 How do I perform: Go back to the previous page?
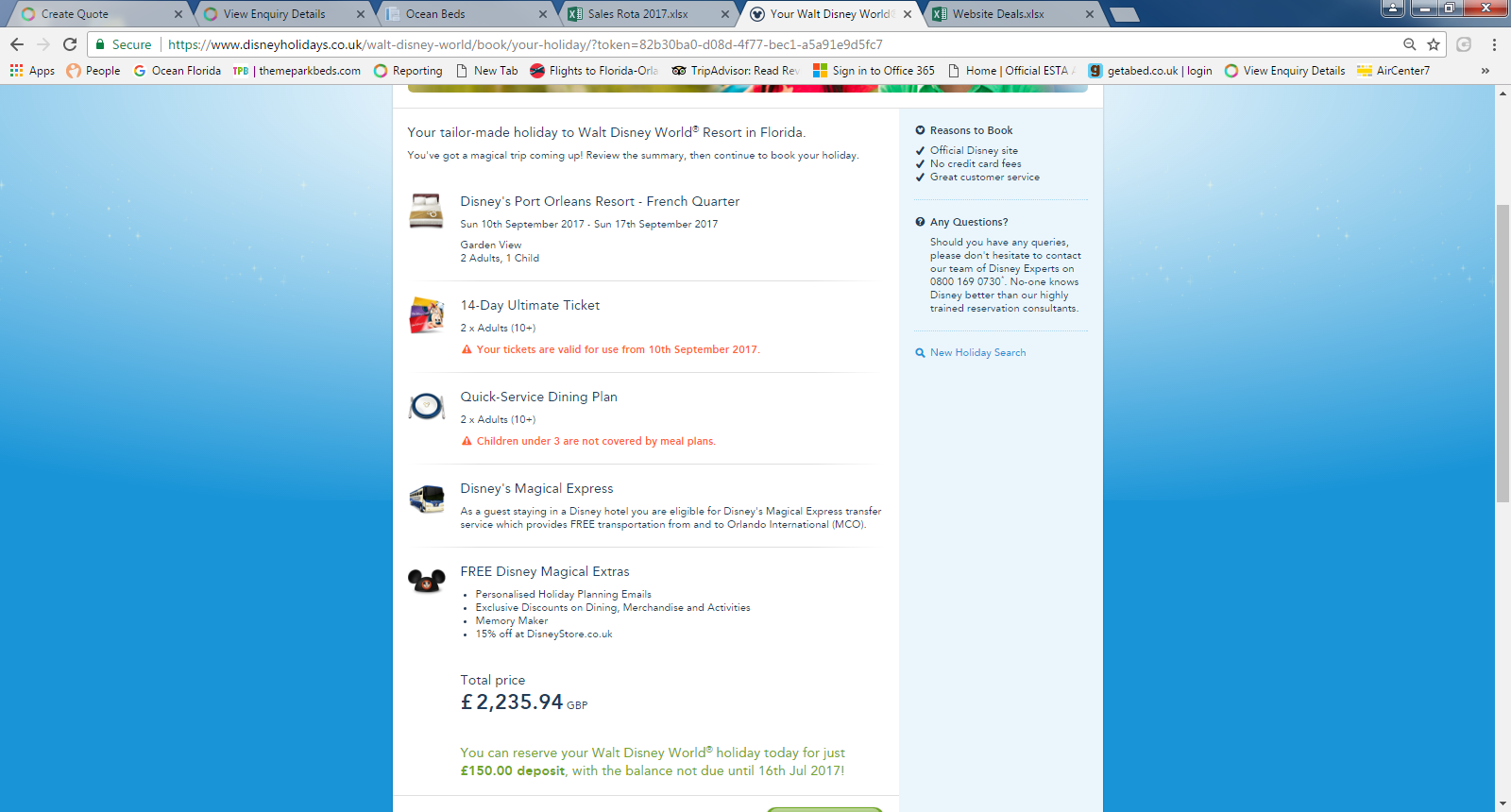(x=17, y=44)
